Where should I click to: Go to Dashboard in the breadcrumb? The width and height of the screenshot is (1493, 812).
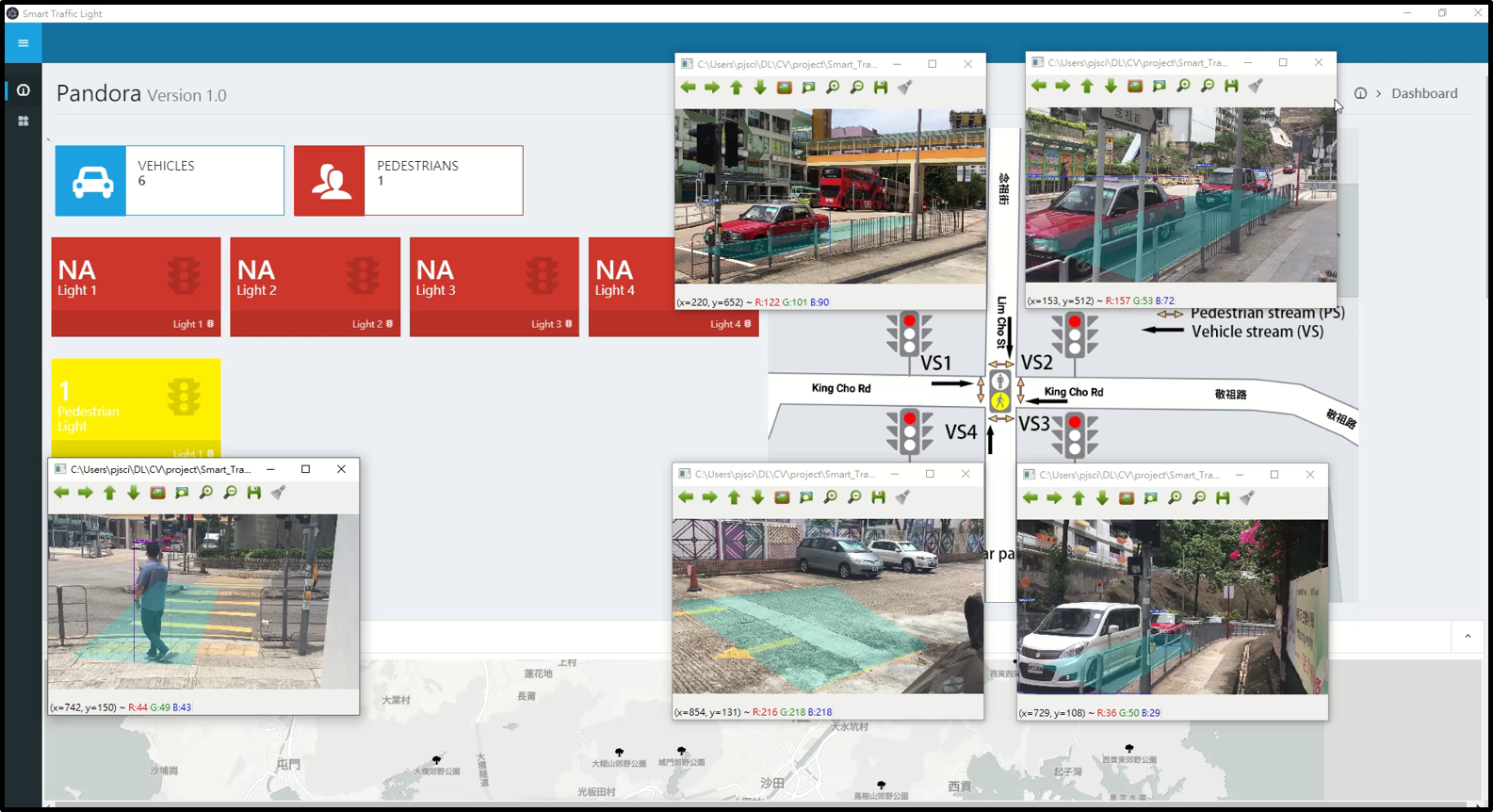(x=1423, y=93)
